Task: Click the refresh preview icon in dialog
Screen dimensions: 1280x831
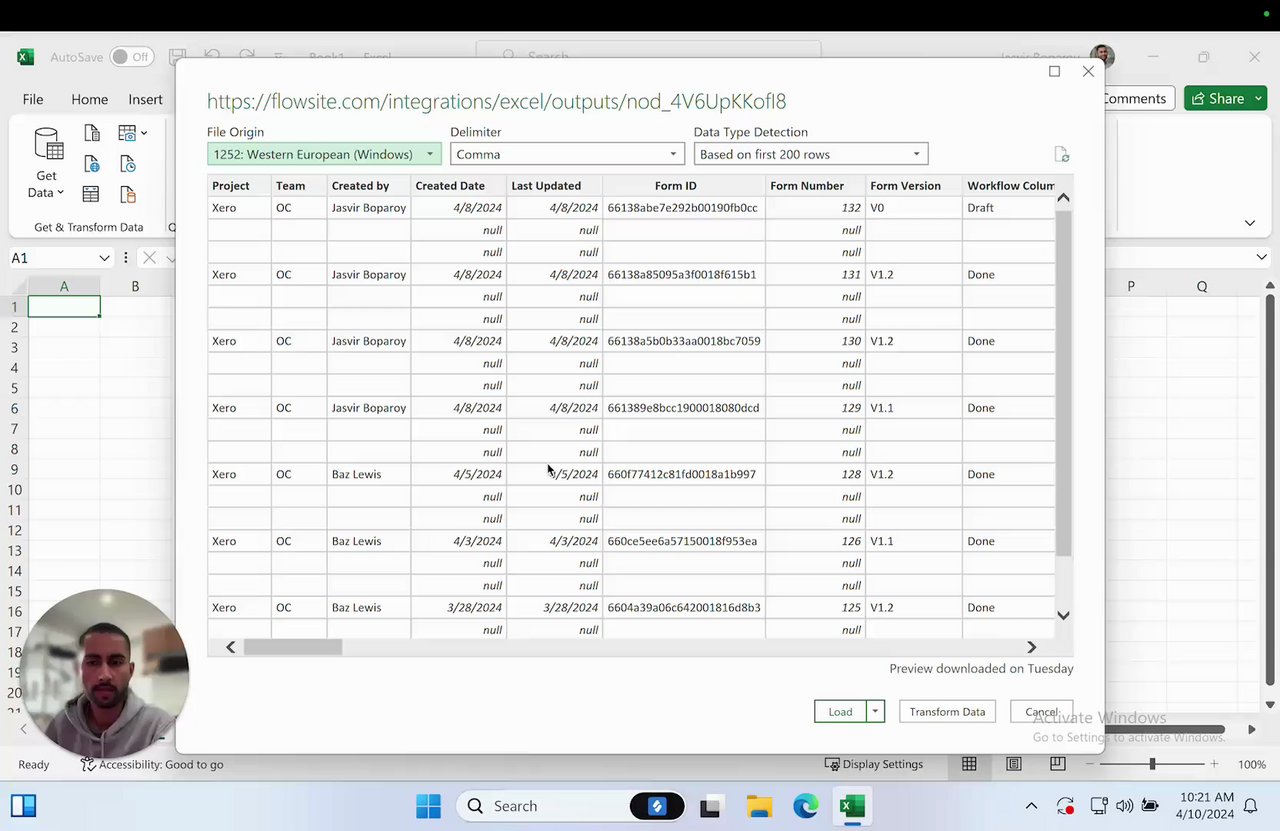Action: [x=1062, y=154]
